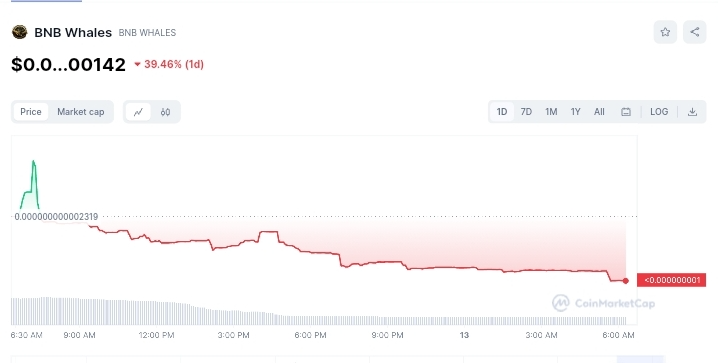Toggle the LOG scale option
The image size is (718, 363).
point(659,112)
